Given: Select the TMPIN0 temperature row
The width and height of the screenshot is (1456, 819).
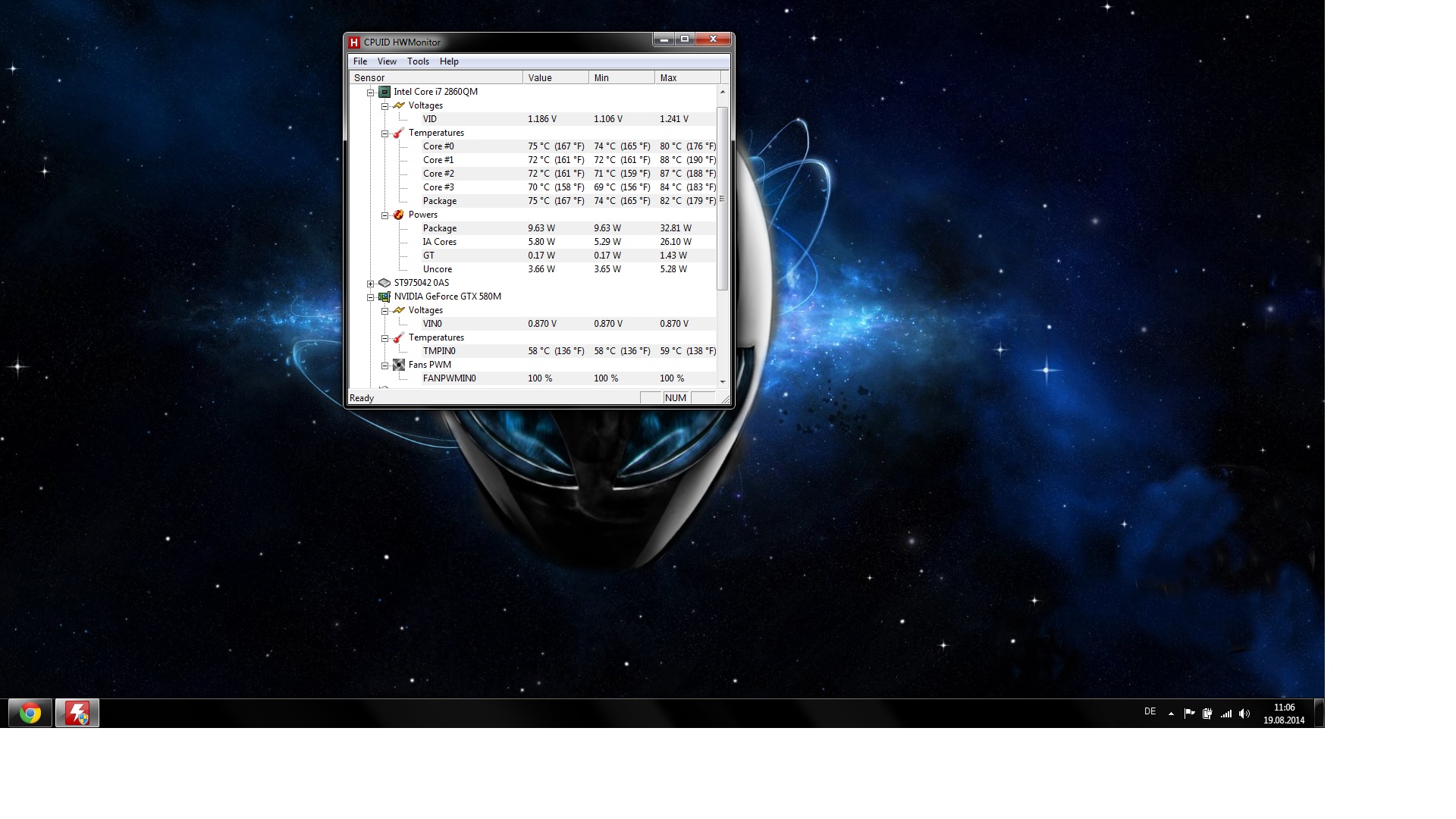Looking at the screenshot, I should (x=569, y=351).
